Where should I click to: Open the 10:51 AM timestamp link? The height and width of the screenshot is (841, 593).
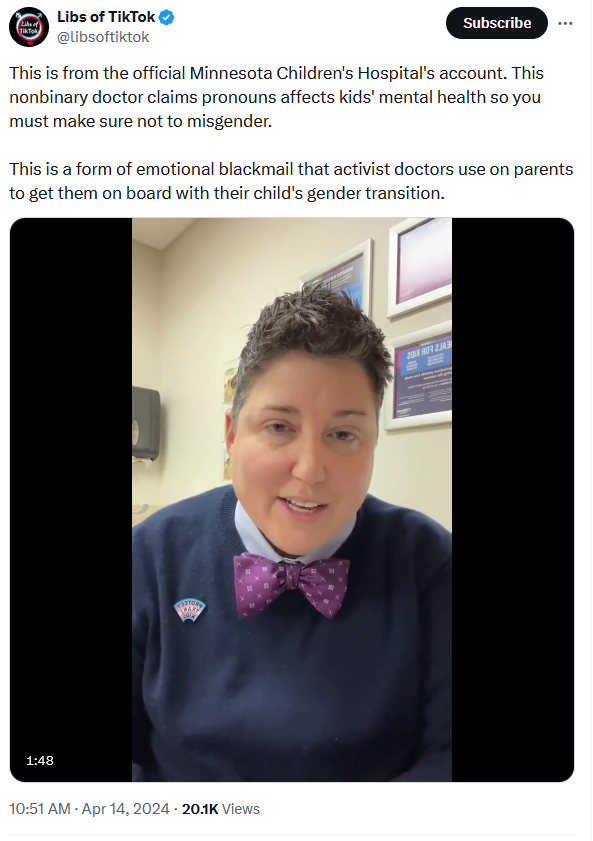tap(40, 809)
